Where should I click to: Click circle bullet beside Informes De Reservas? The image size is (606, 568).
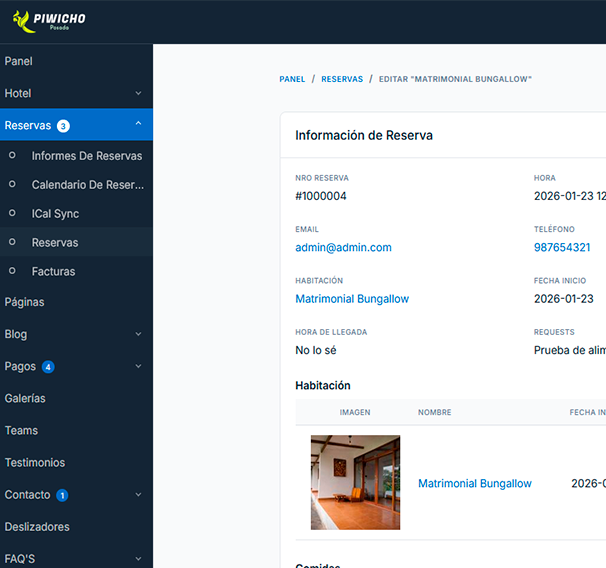pyautogui.click(x=12, y=155)
